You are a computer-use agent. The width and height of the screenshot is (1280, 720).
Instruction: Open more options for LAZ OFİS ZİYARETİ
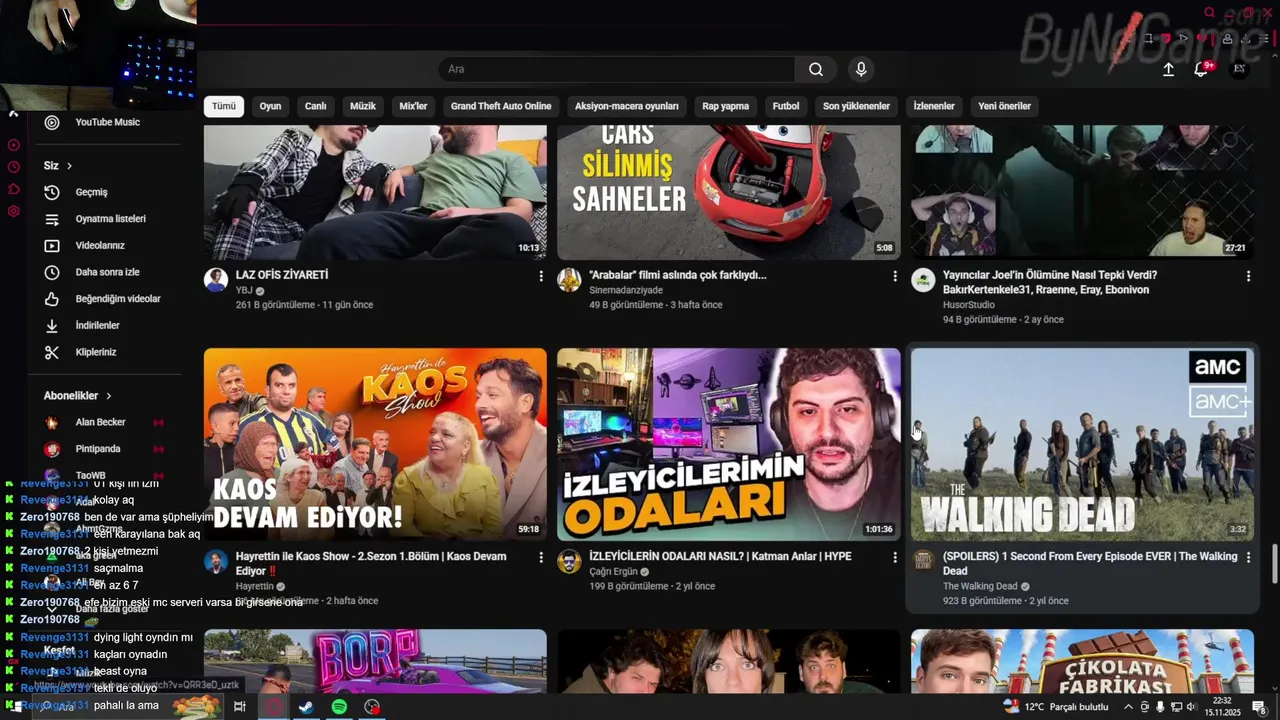(541, 276)
